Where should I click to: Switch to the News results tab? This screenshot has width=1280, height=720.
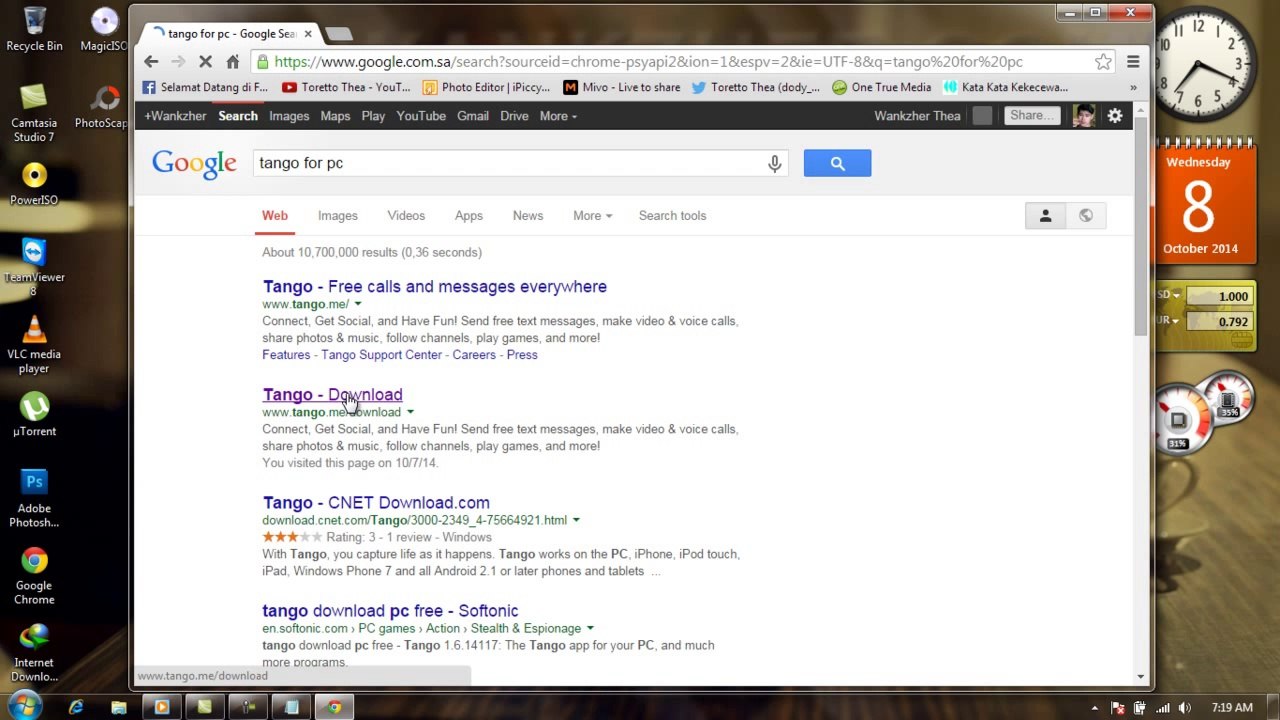[528, 216]
